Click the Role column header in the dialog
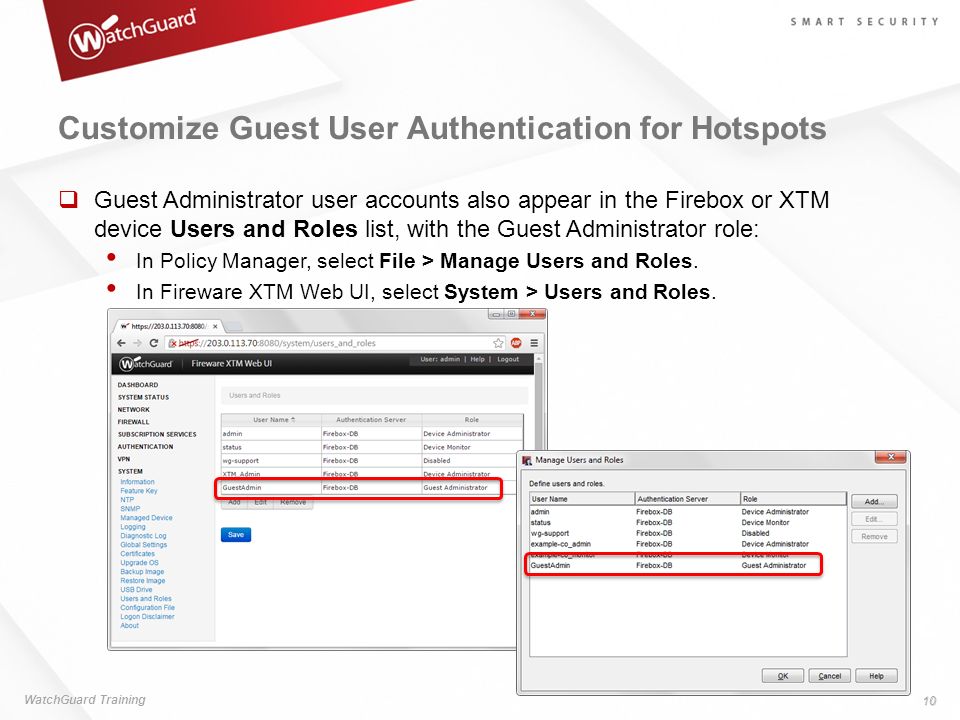Screen dimensions: 960x720 click(x=793, y=499)
